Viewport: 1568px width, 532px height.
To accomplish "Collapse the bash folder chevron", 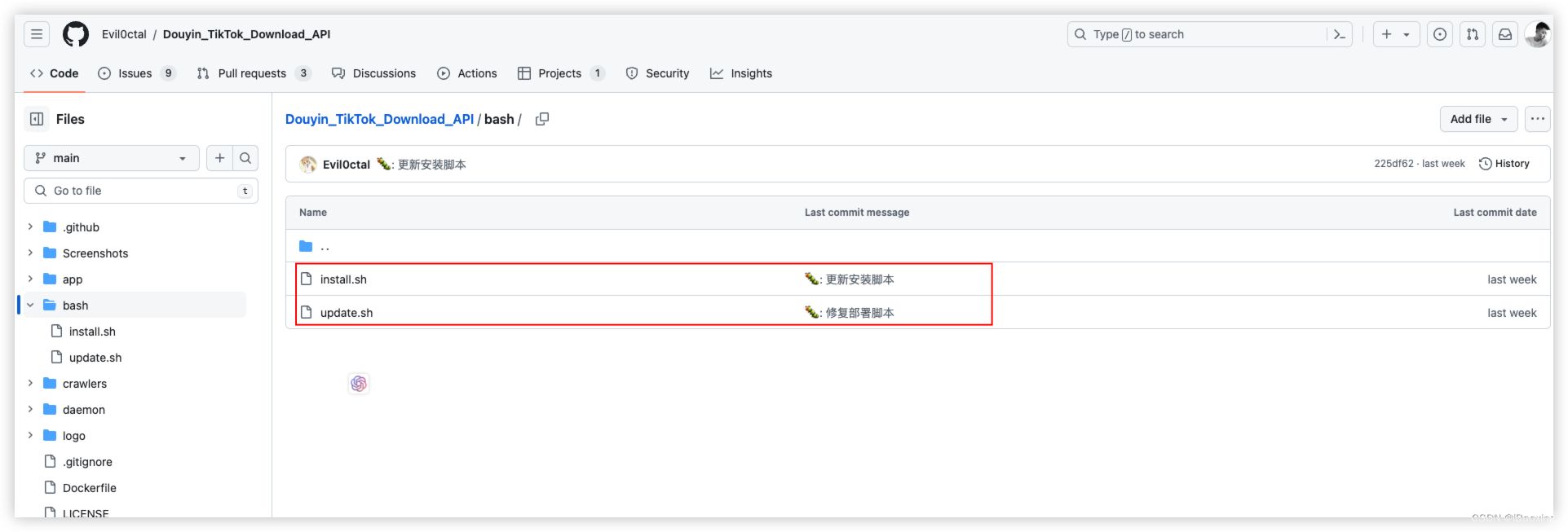I will (30, 305).
